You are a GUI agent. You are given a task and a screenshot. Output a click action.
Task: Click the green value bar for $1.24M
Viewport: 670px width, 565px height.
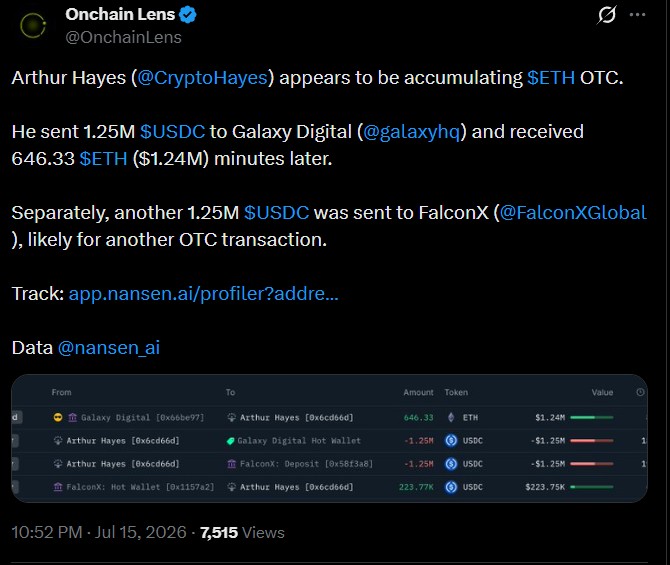coord(592,417)
